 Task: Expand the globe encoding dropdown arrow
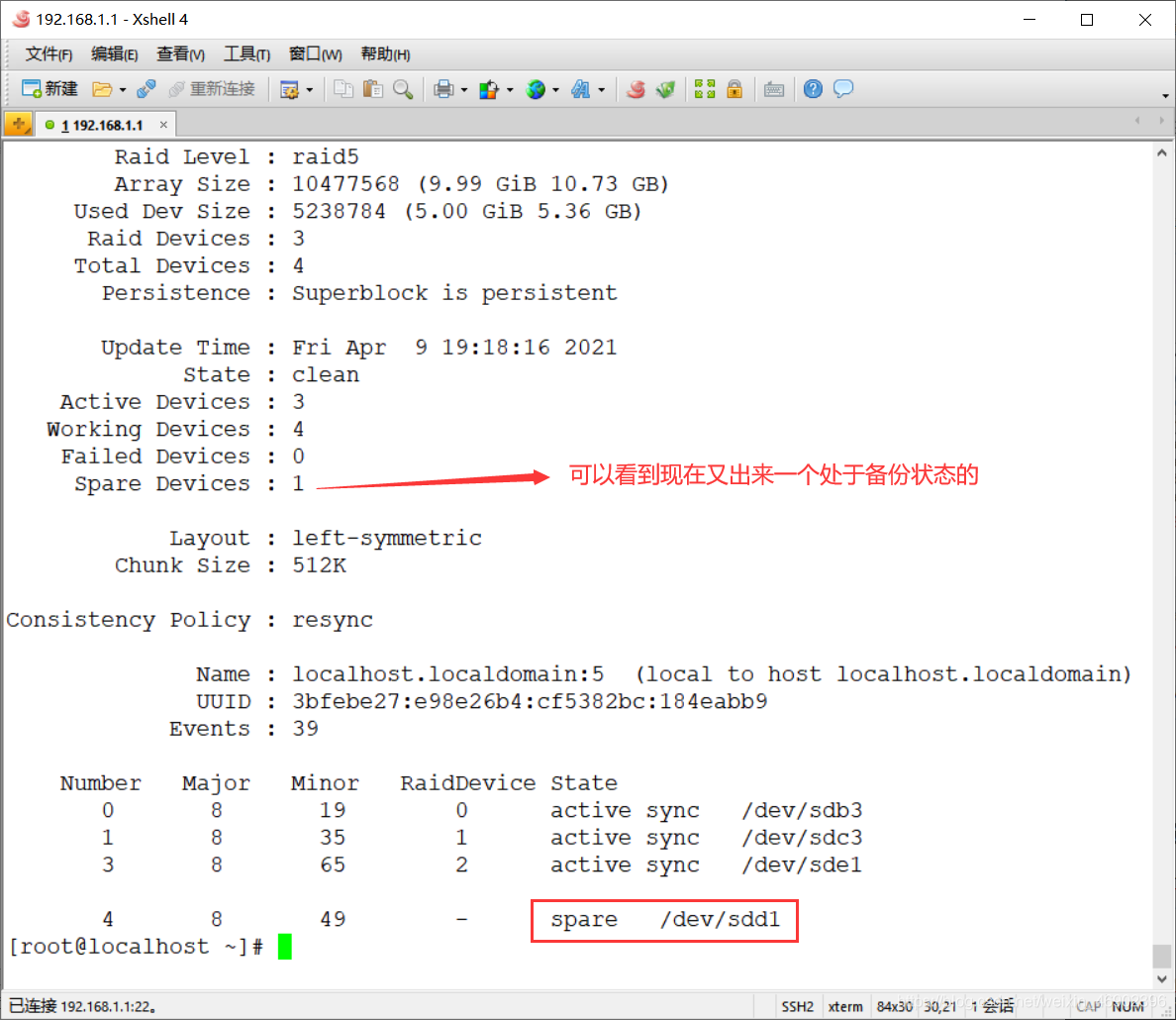pyautogui.click(x=555, y=90)
